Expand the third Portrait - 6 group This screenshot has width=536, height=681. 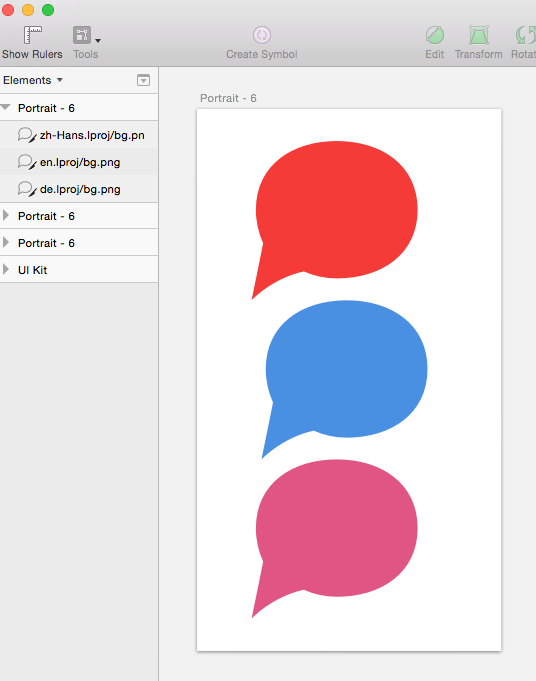[6, 242]
